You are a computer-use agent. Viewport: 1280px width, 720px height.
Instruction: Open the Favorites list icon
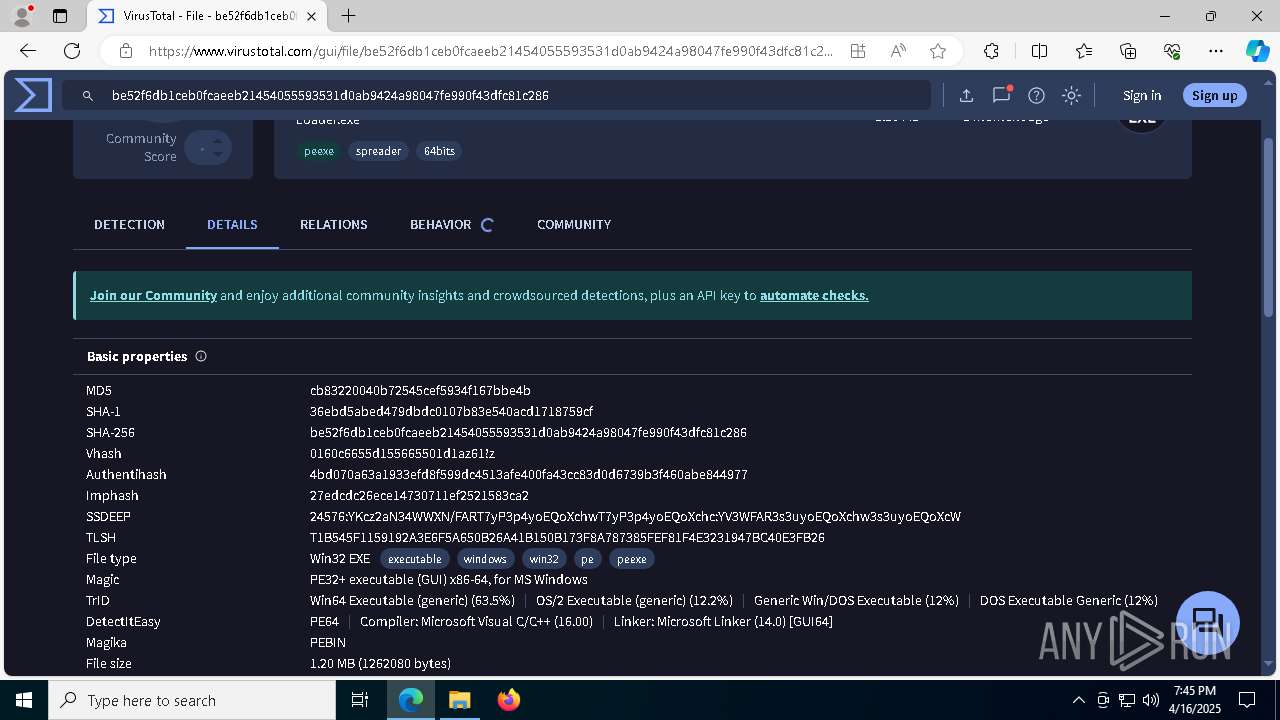1085,51
